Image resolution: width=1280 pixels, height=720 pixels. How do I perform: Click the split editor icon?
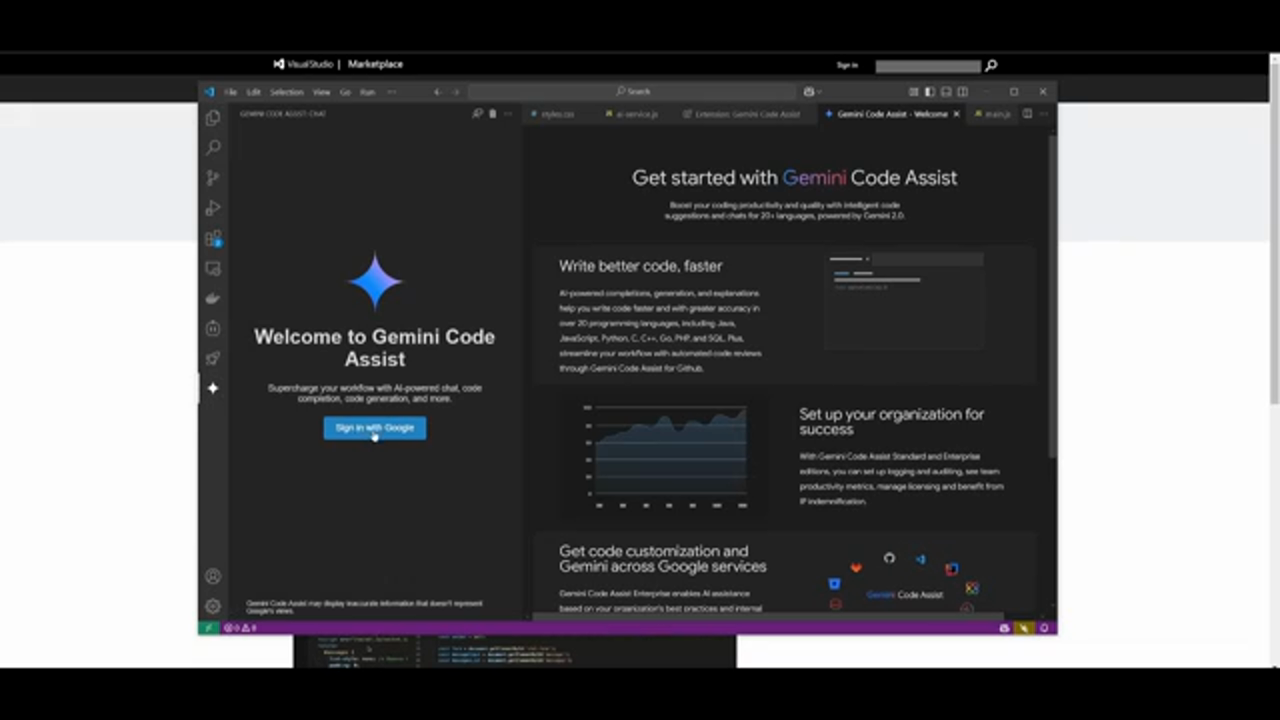[x=1027, y=114]
